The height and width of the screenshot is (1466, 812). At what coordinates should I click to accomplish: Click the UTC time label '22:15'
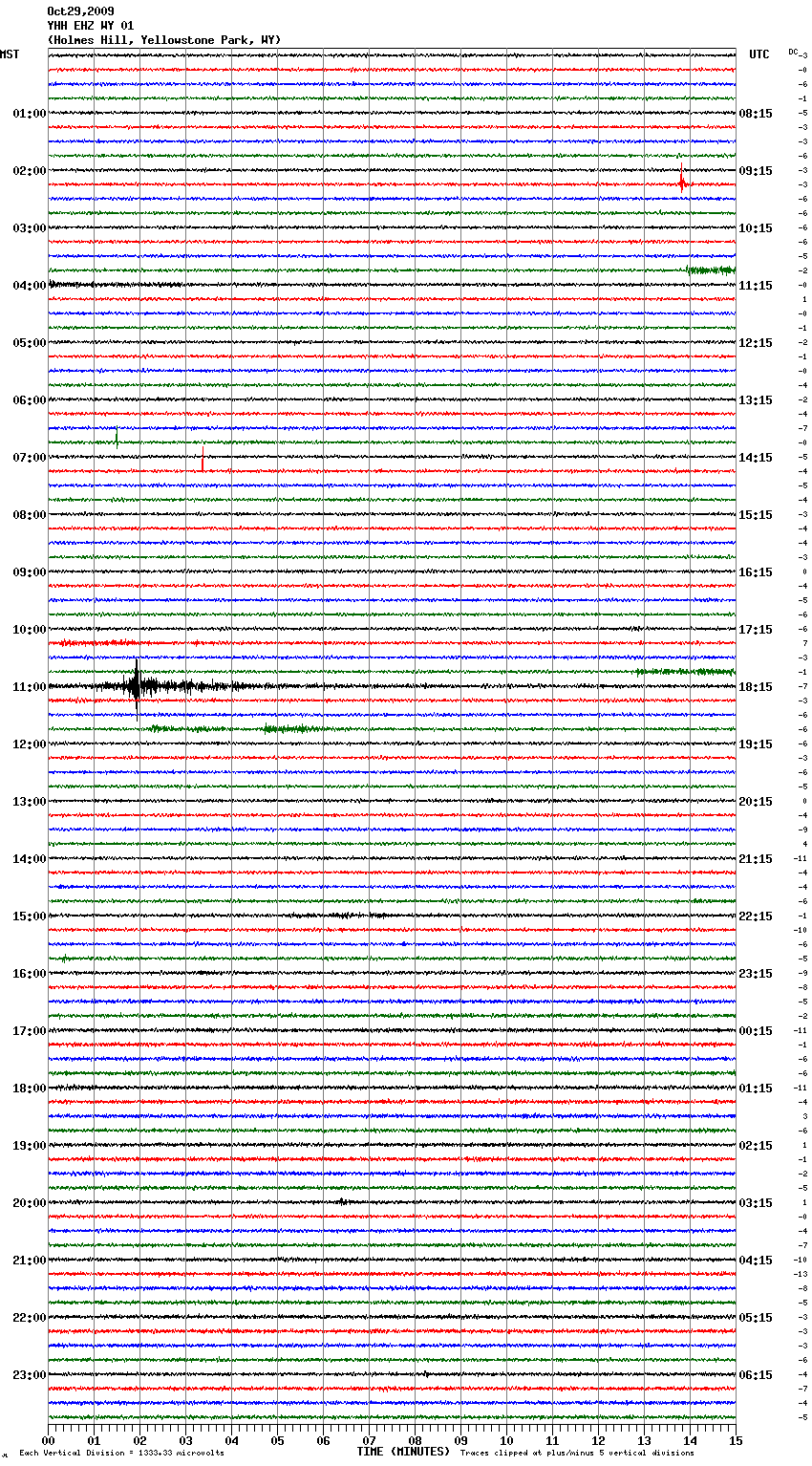coord(756,916)
